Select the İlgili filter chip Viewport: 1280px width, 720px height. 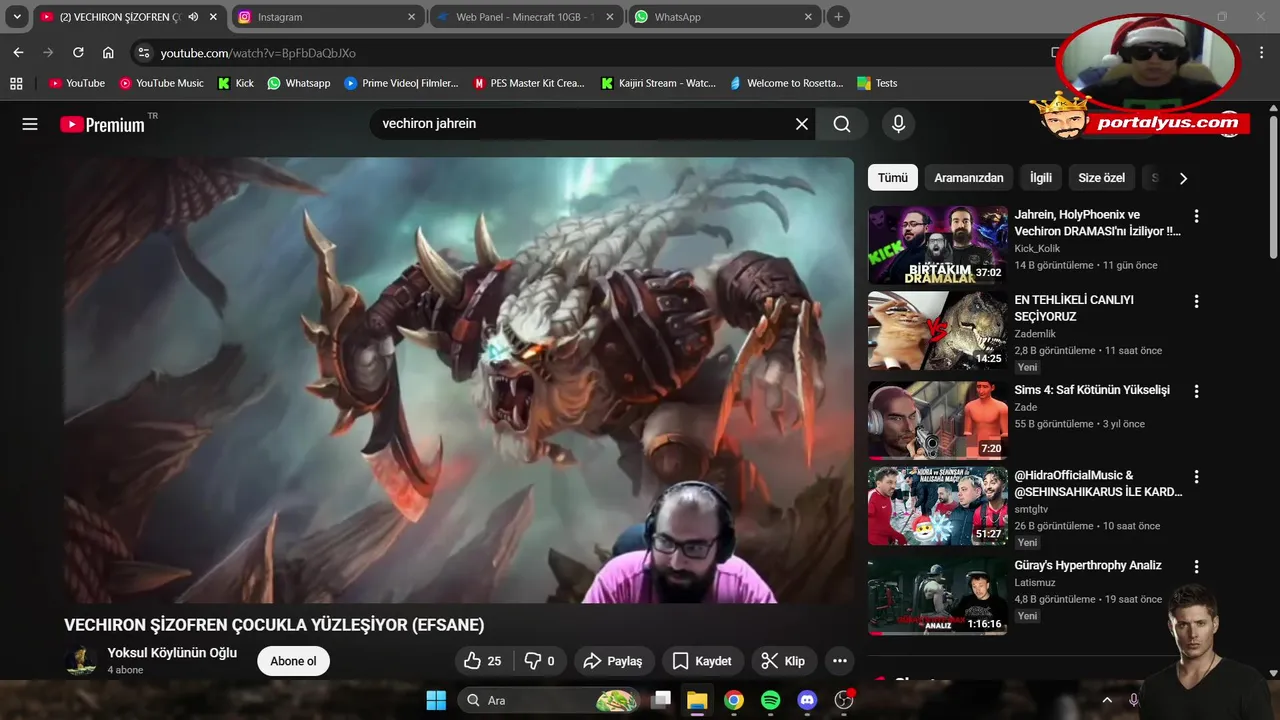click(x=1041, y=178)
